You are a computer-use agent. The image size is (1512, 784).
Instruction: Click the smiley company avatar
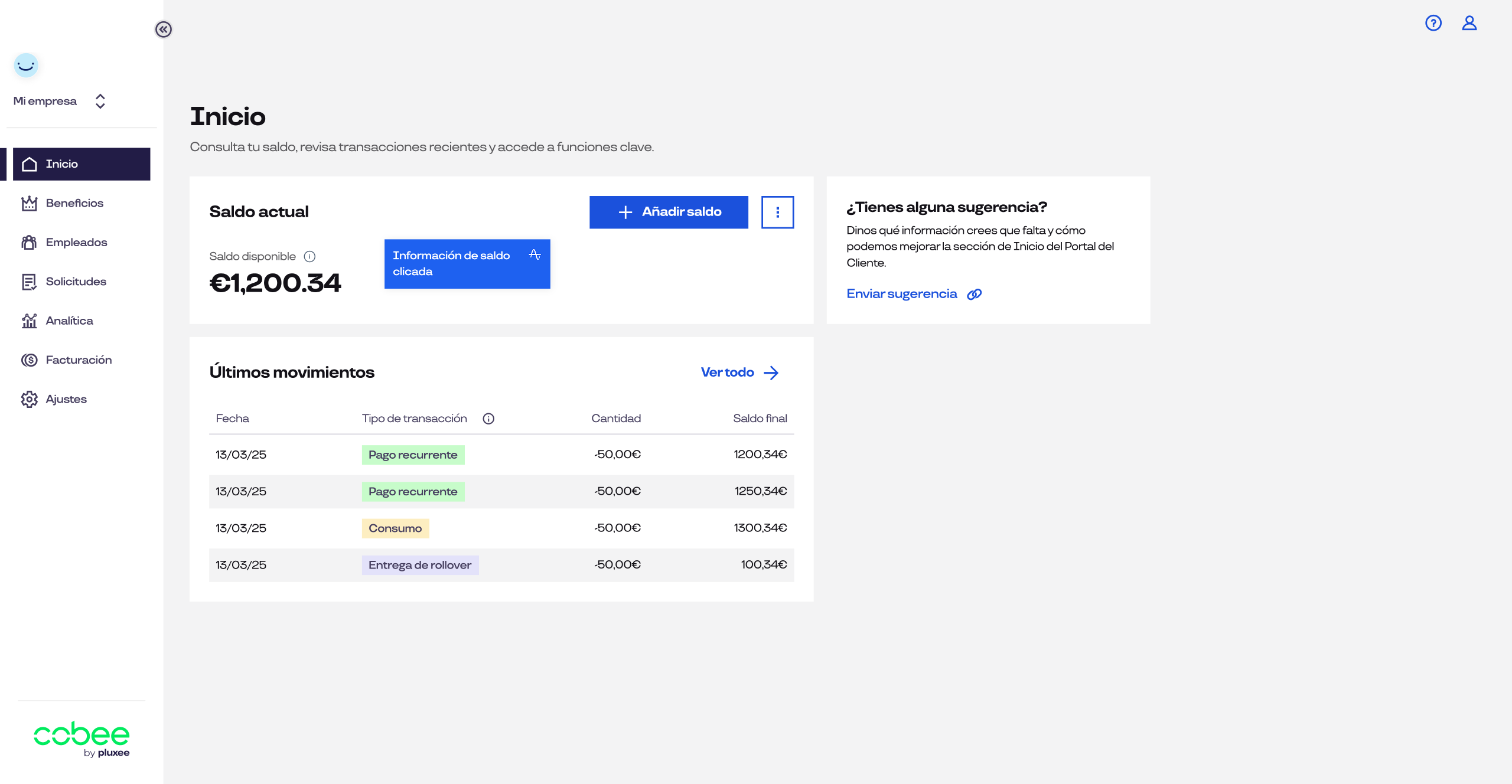point(26,65)
